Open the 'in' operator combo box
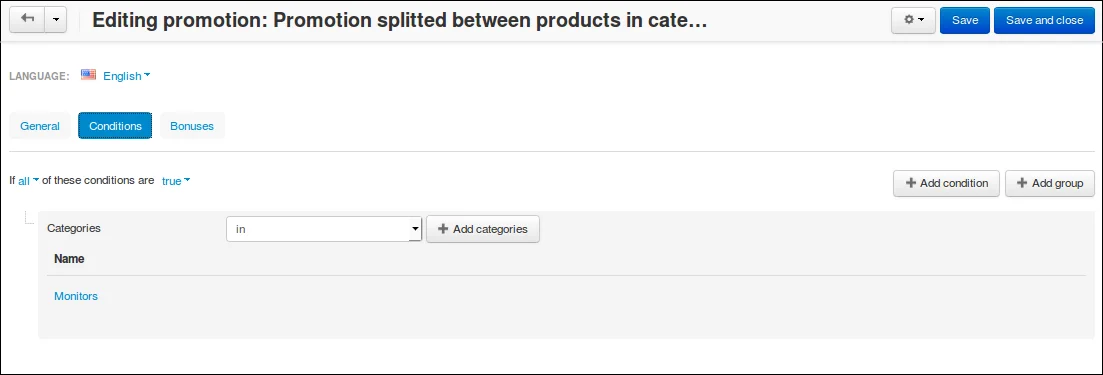 point(324,229)
